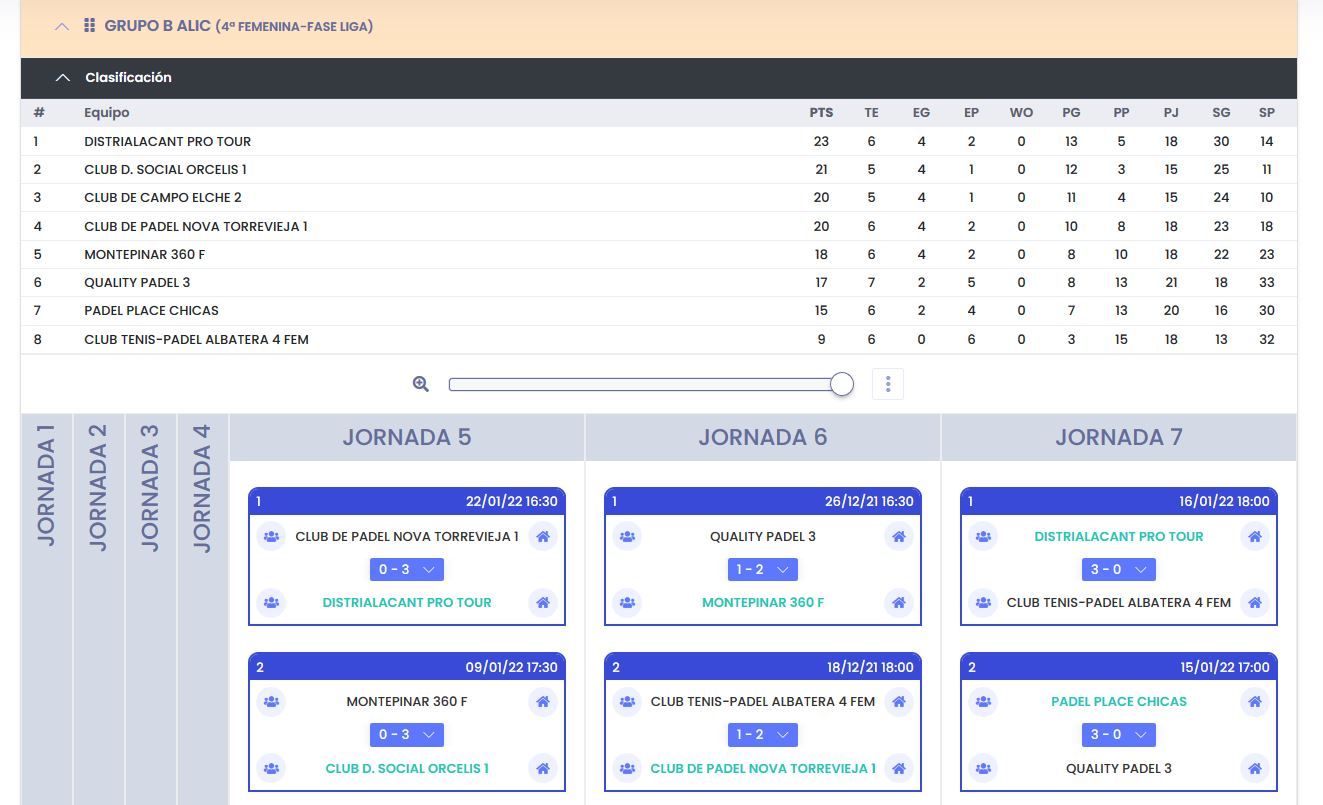Image resolution: width=1323 pixels, height=805 pixels.
Task: Click team icon beside PADEL PLACE CHICAS in Jornada 7
Action: [x=983, y=702]
